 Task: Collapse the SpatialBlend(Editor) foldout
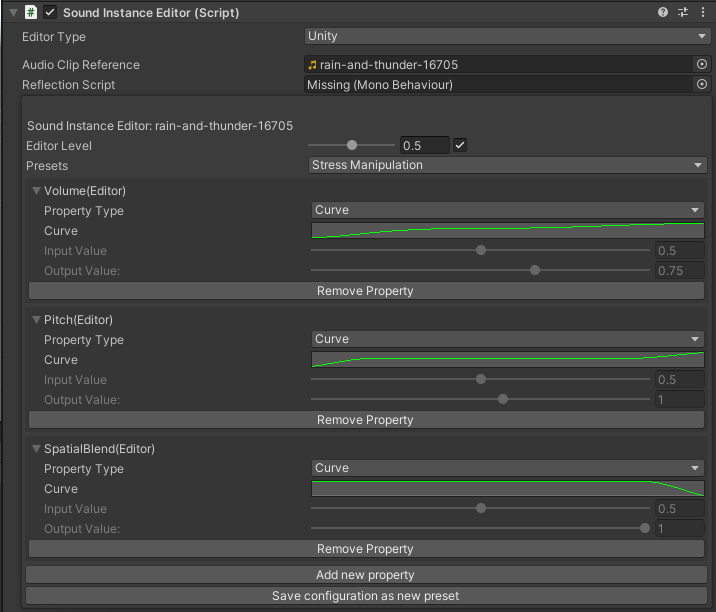coord(36,449)
